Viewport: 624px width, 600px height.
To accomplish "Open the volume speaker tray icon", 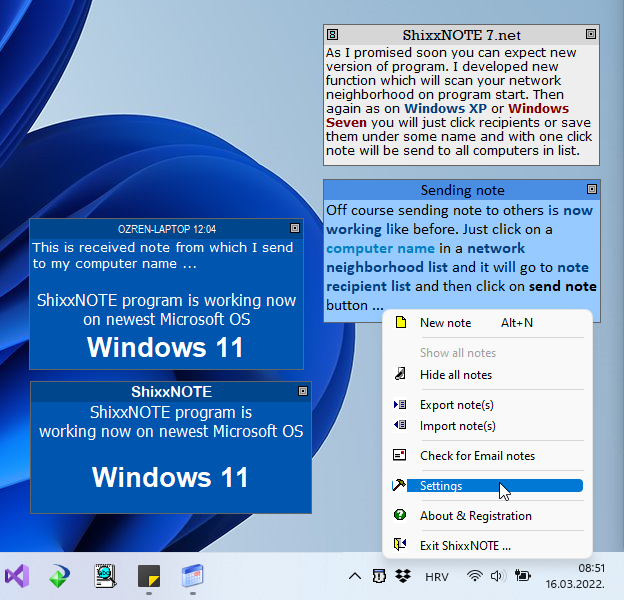I will [x=497, y=576].
